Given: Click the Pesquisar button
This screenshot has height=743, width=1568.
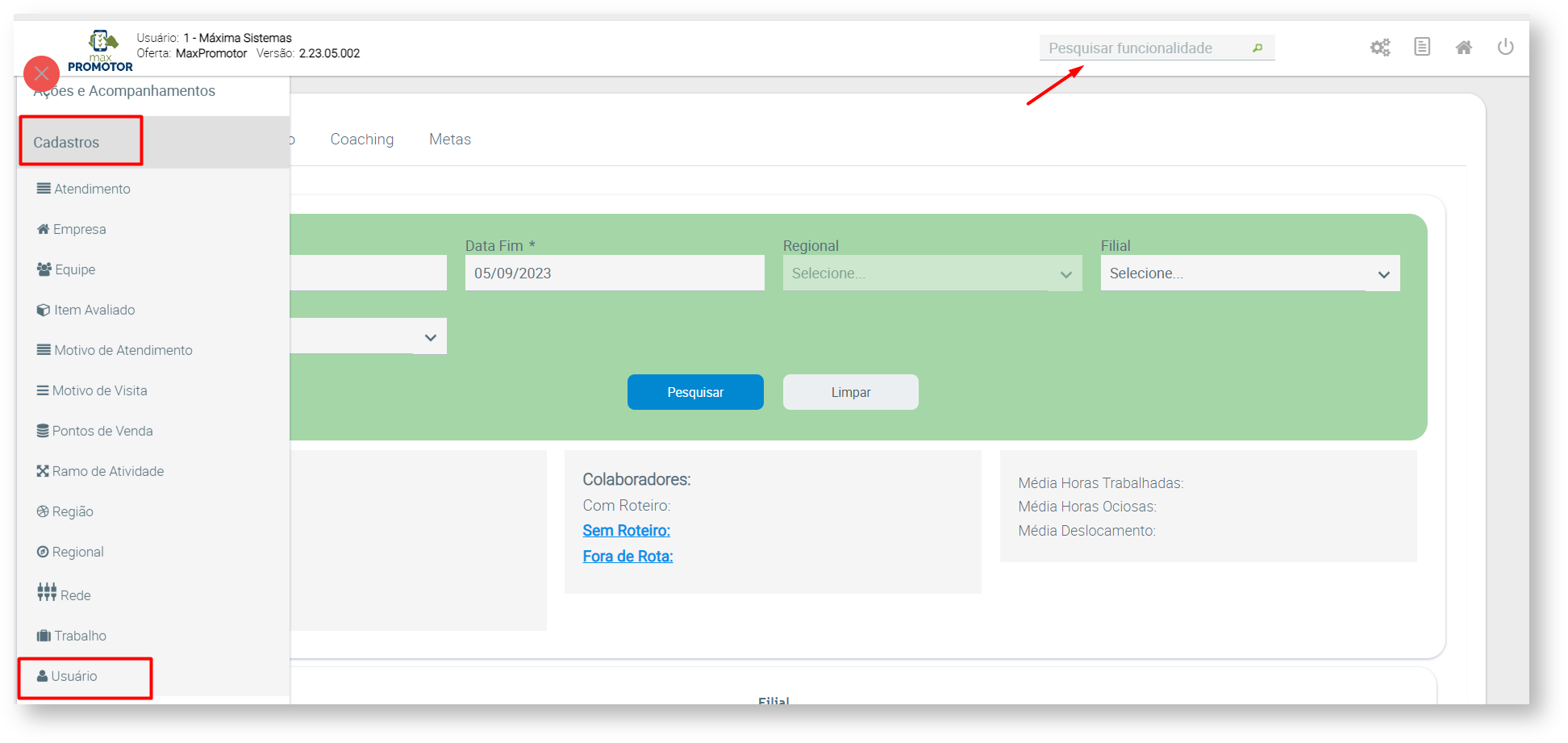Looking at the screenshot, I should click(x=695, y=392).
